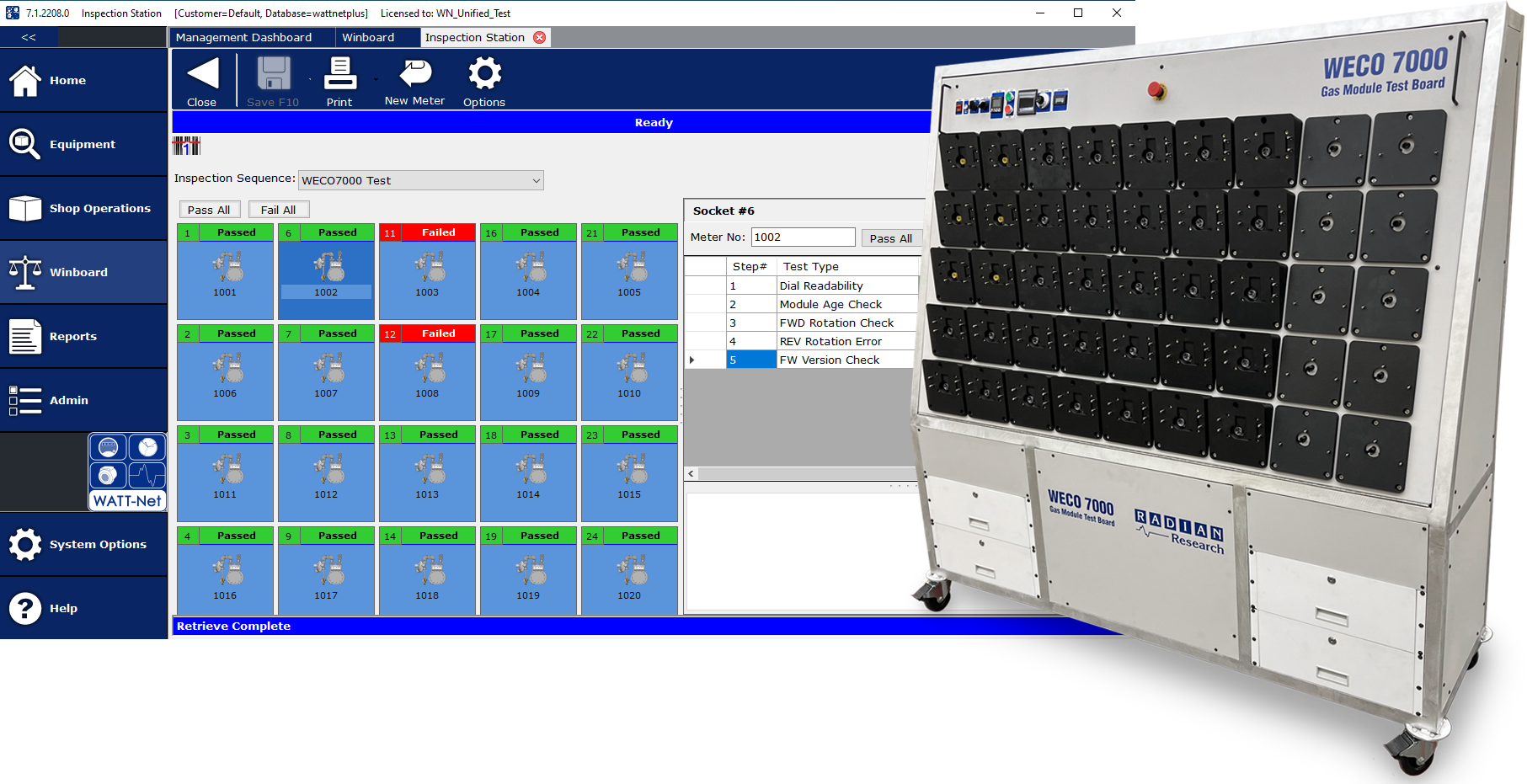The width and height of the screenshot is (1527, 784).
Task: Click the Failed status of socket 12
Action: (438, 333)
